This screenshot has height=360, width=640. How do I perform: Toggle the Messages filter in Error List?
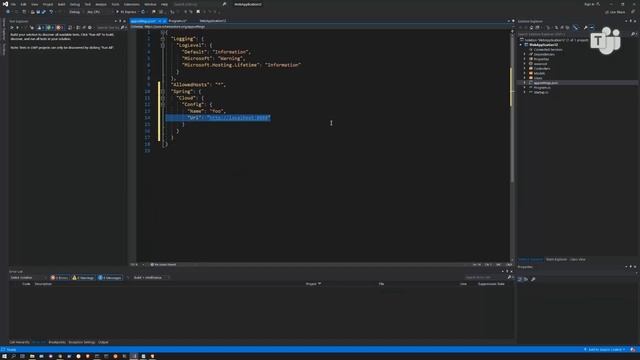(x=110, y=278)
